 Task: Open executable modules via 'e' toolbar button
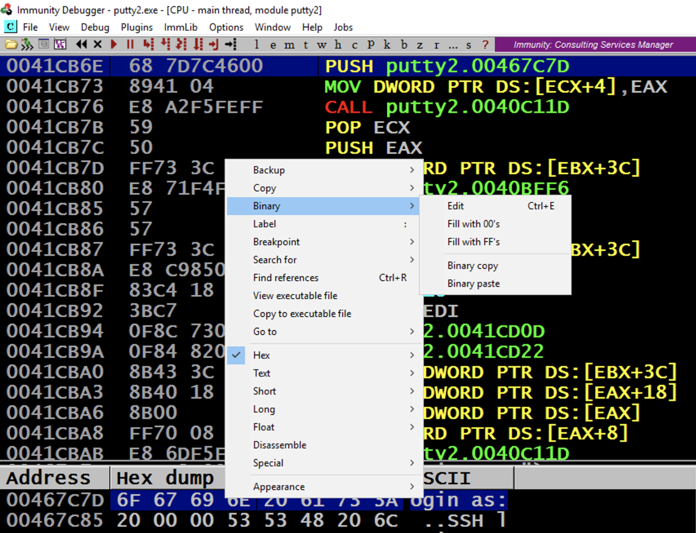click(x=274, y=45)
